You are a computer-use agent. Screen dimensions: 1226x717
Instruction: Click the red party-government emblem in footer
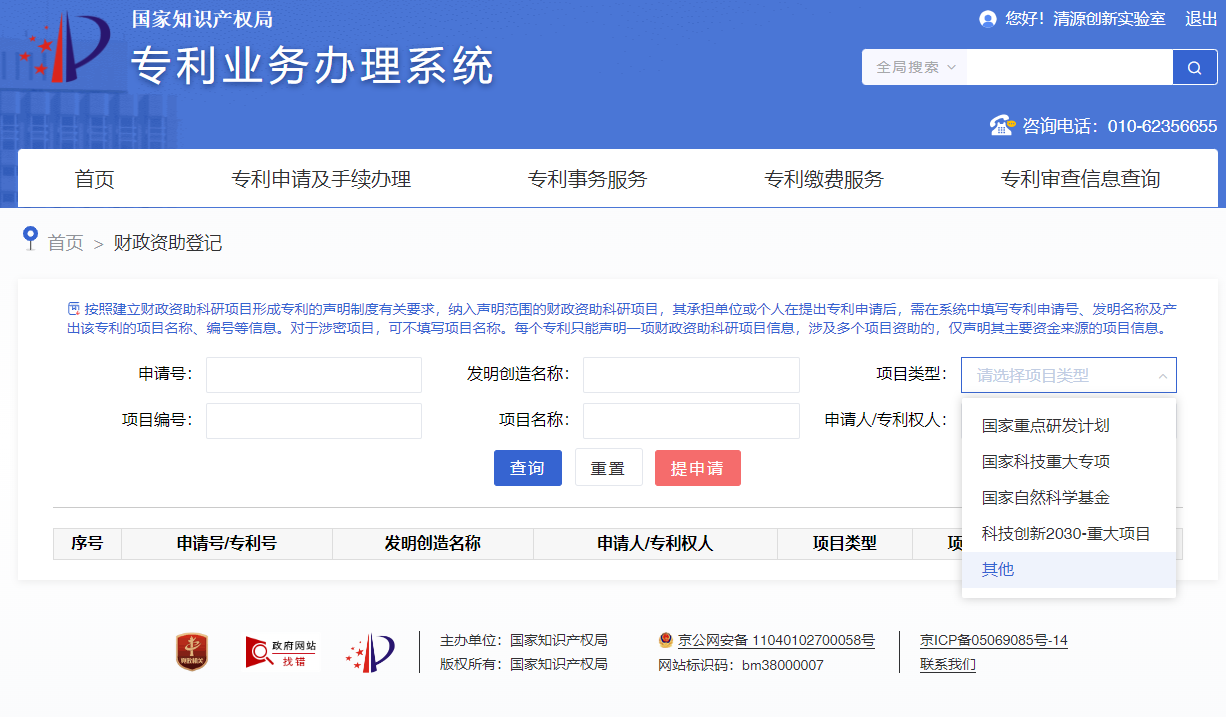tap(192, 652)
